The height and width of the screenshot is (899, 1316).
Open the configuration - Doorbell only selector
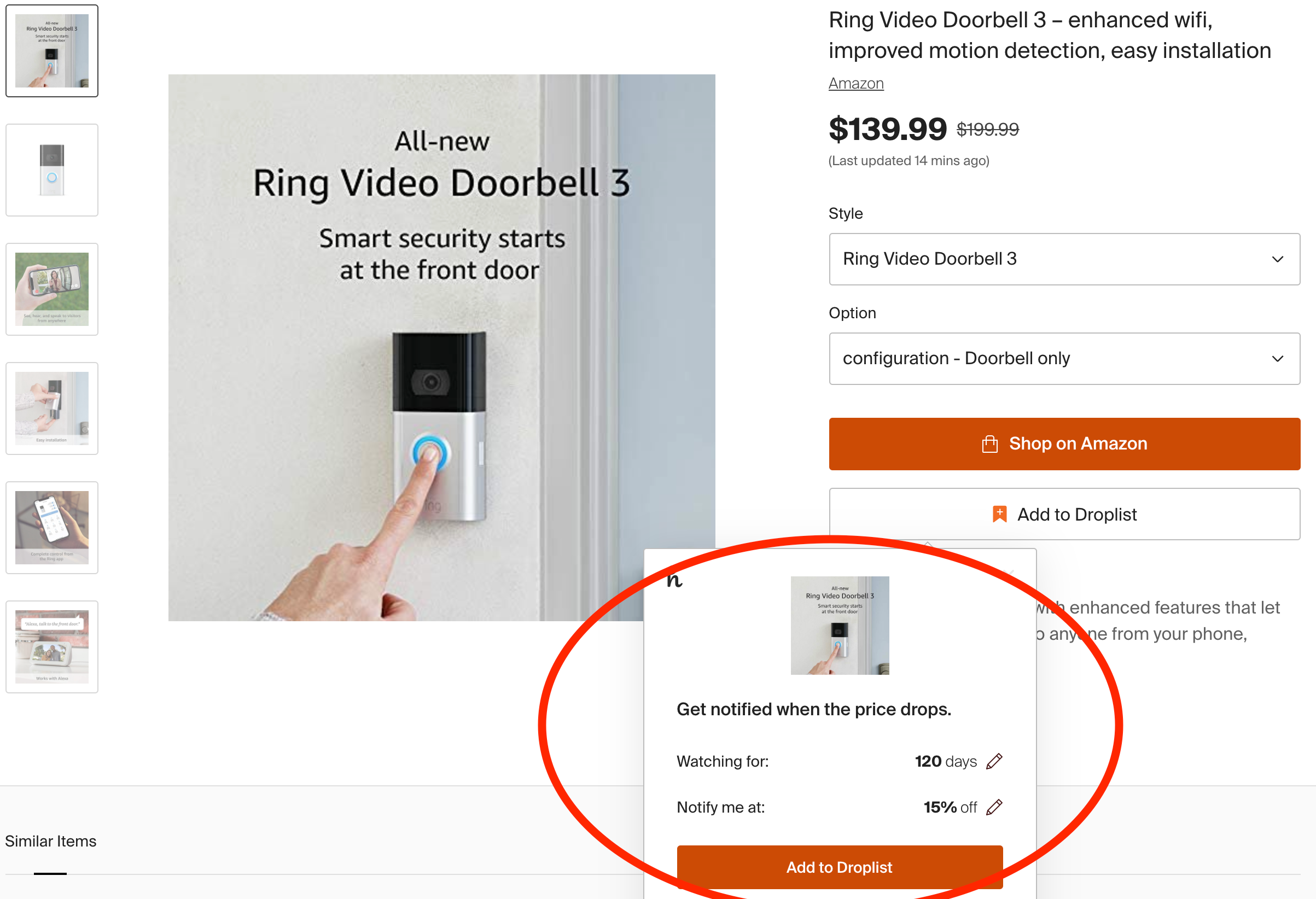[1064, 359]
